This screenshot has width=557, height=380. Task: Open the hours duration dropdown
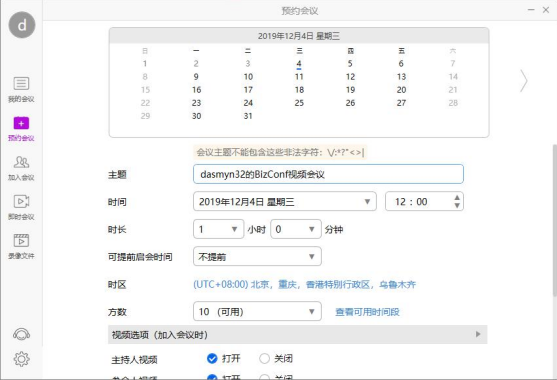click(x=218, y=229)
